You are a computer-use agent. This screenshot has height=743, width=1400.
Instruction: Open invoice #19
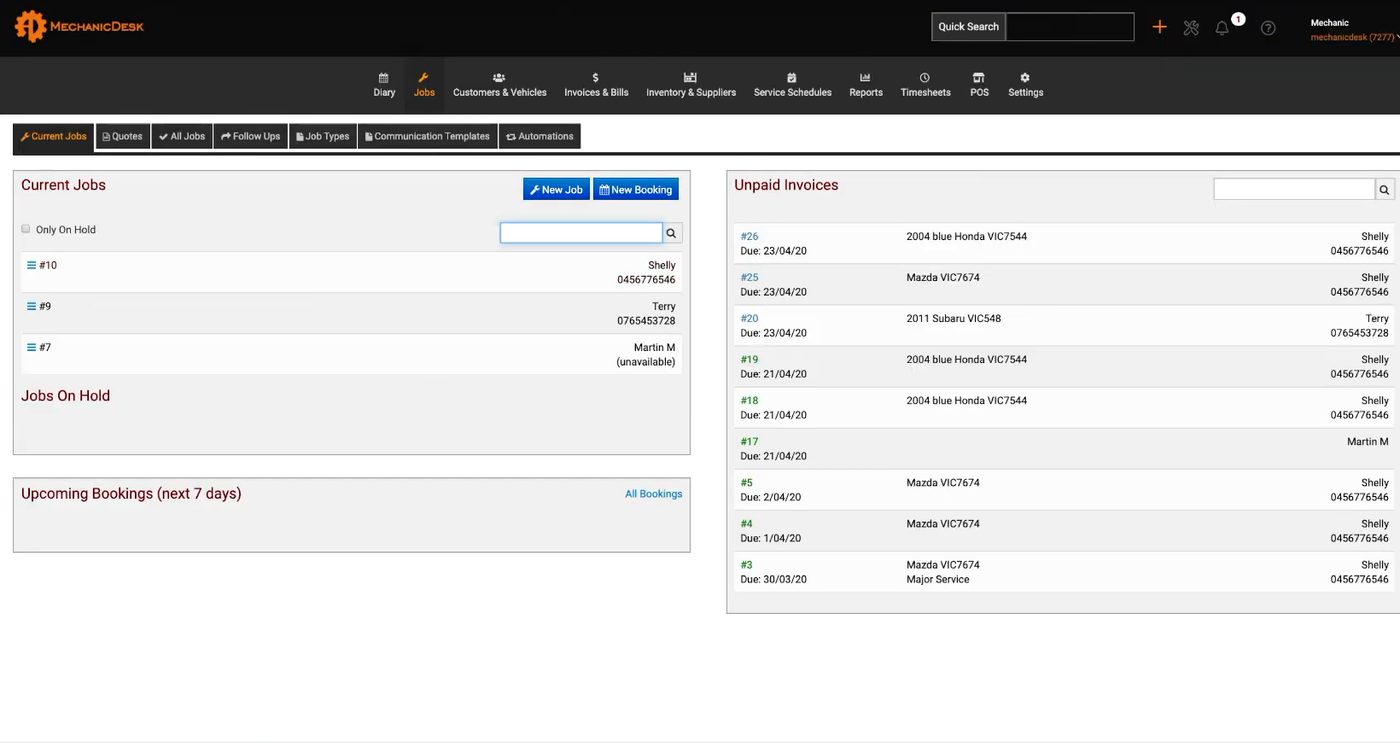[749, 360]
